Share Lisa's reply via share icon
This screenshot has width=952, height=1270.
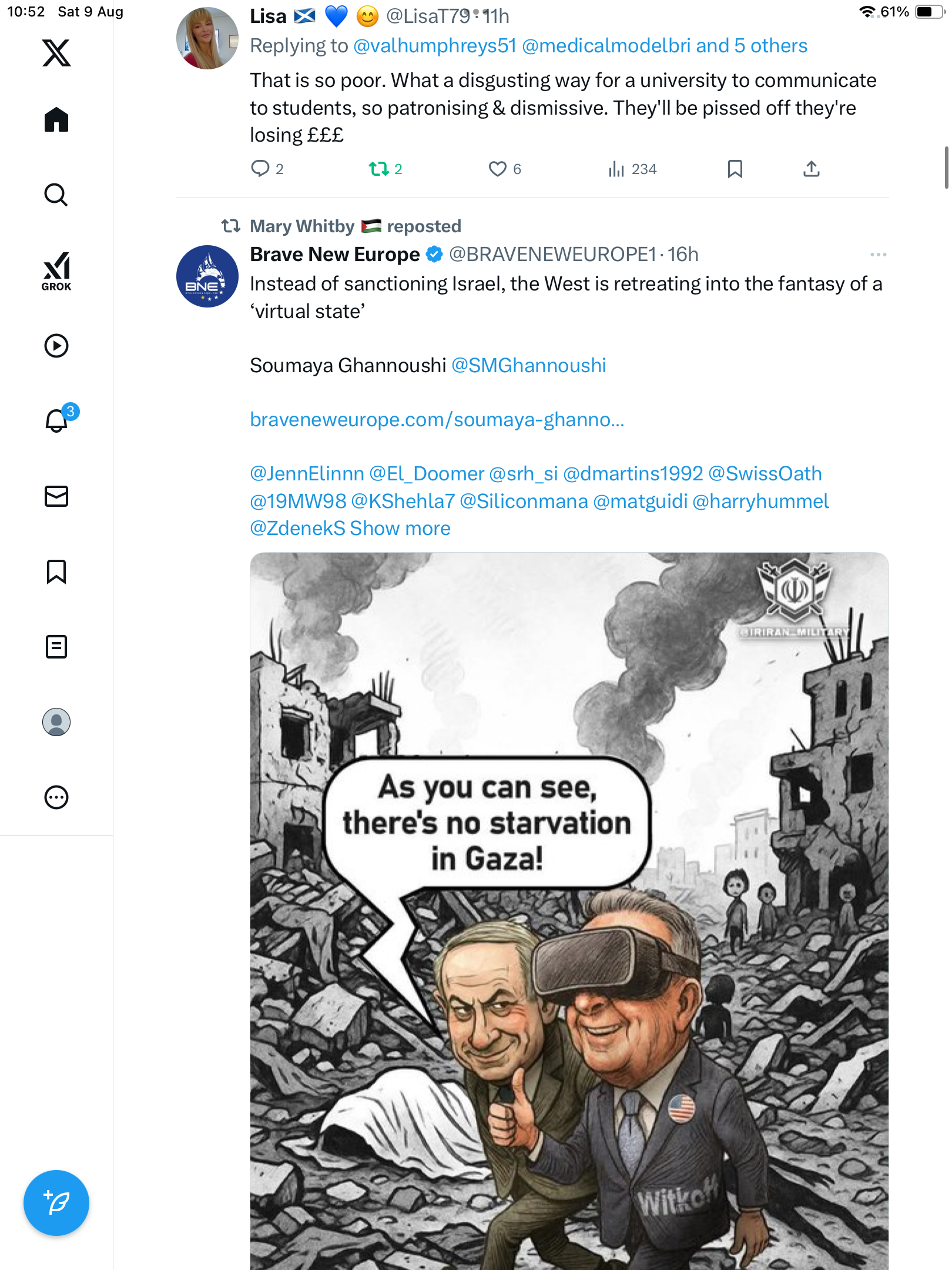[811, 169]
